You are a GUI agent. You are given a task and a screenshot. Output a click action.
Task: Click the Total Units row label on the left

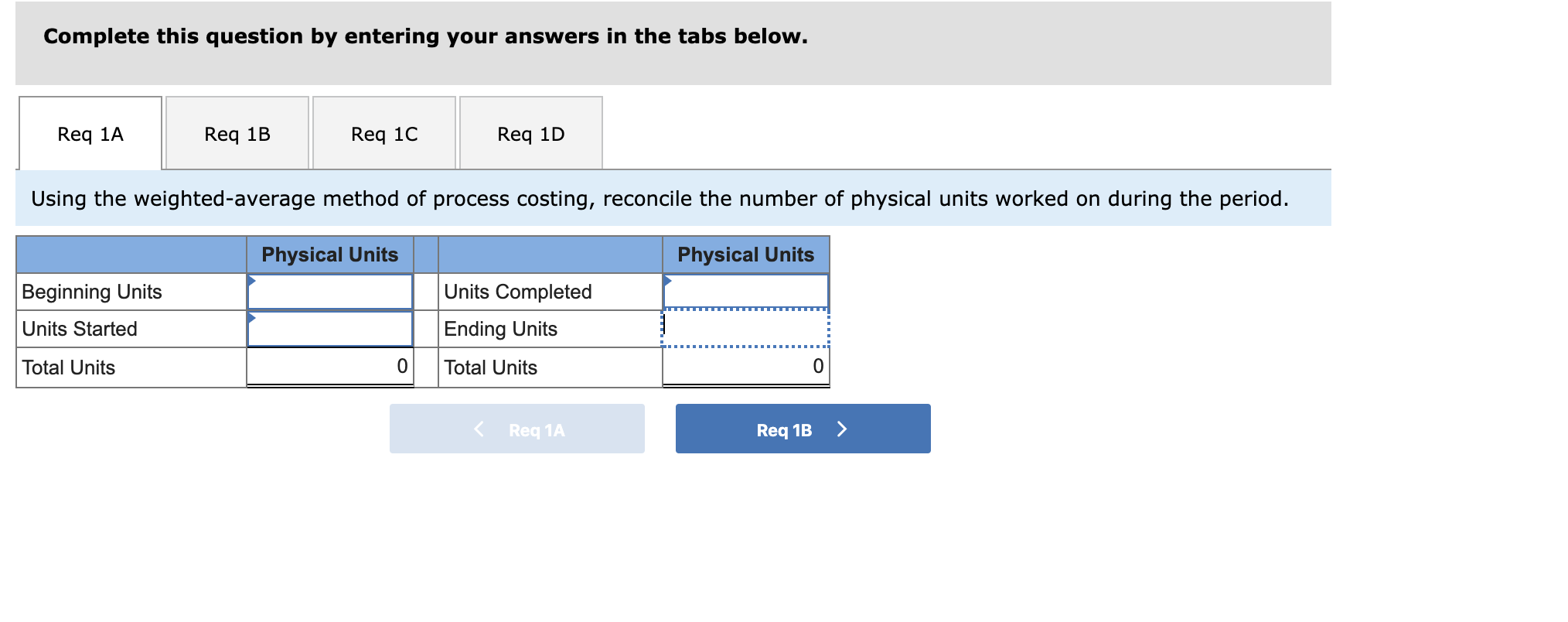click(67, 367)
